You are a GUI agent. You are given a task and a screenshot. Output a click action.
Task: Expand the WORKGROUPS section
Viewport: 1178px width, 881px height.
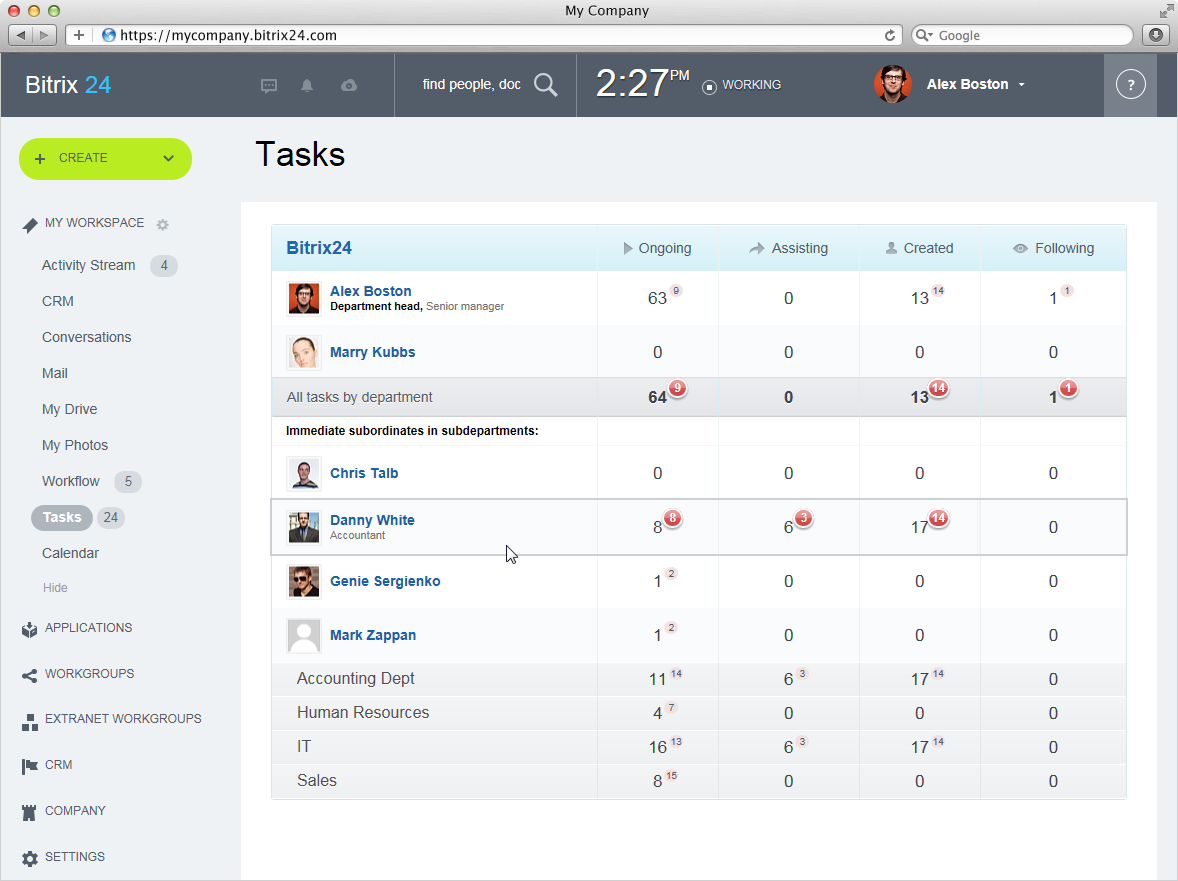click(89, 674)
